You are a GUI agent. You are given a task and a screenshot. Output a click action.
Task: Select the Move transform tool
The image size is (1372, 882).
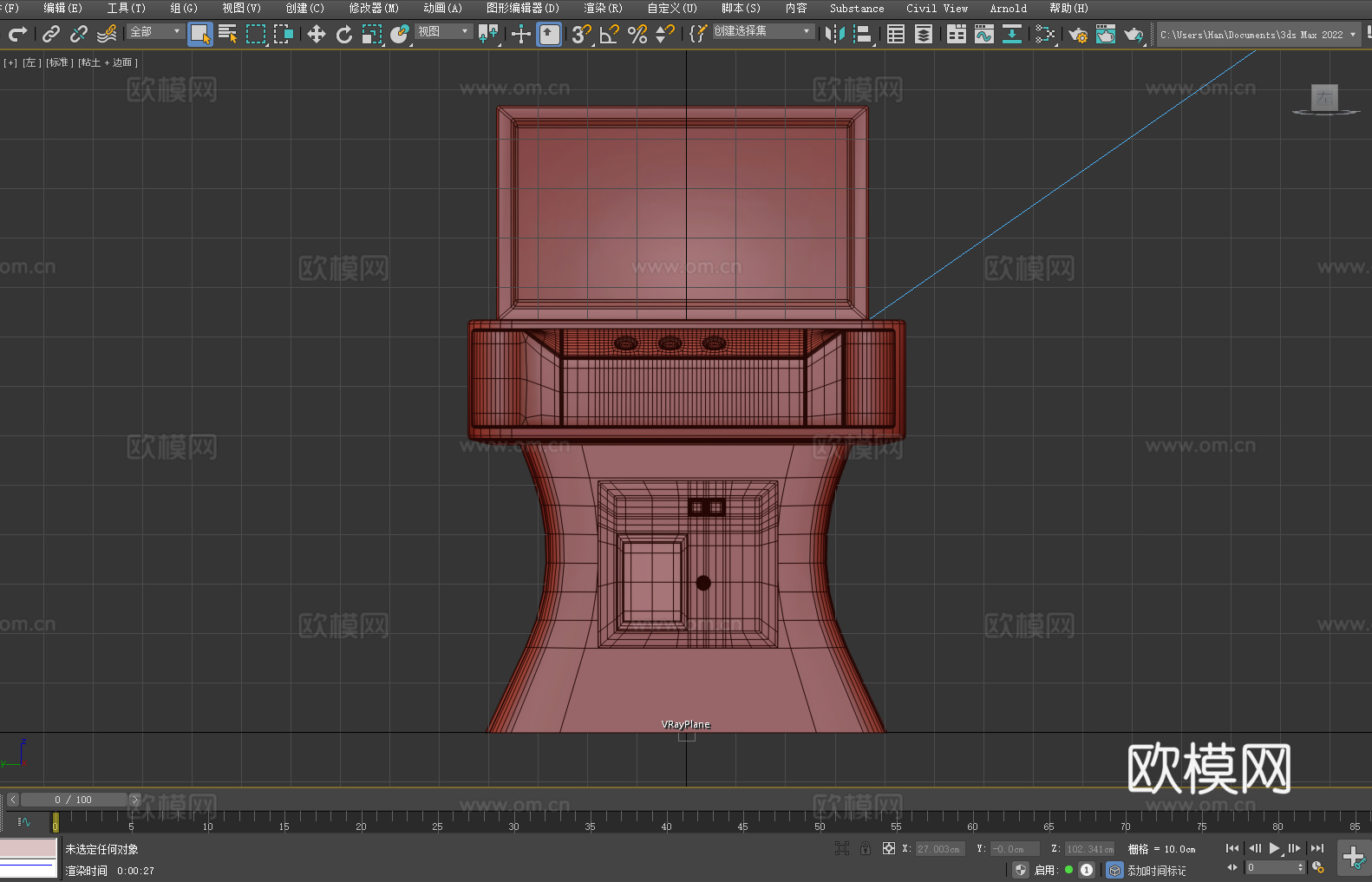pos(317,34)
